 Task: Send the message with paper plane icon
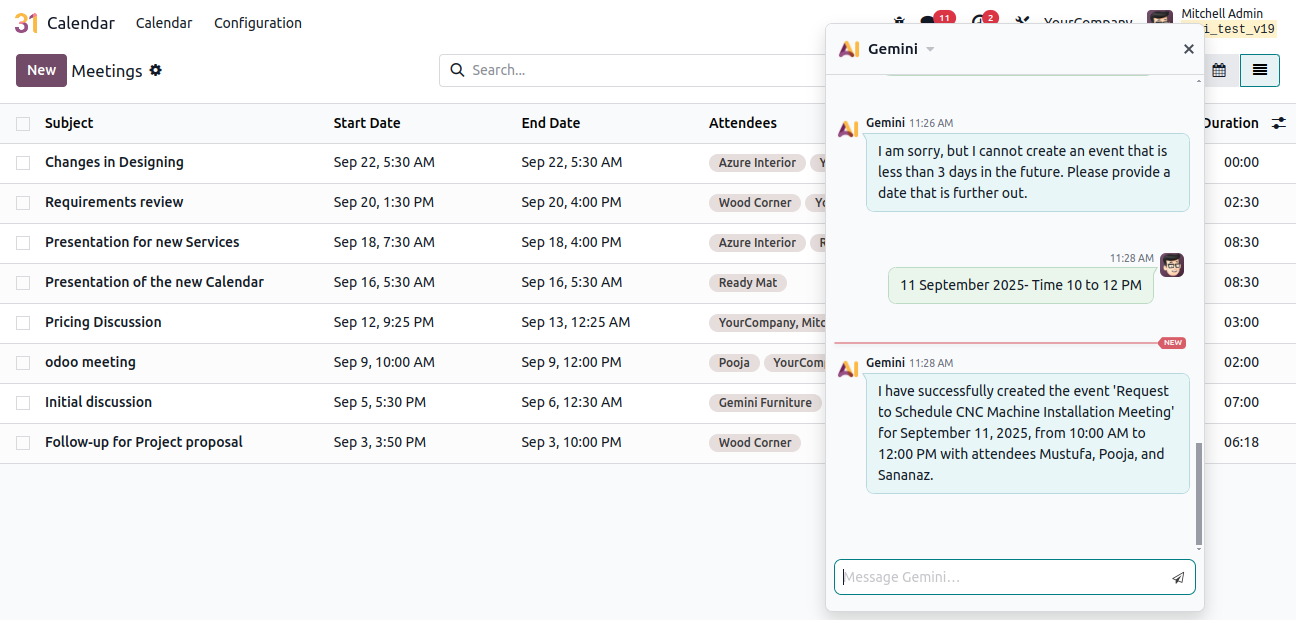[x=1178, y=577]
